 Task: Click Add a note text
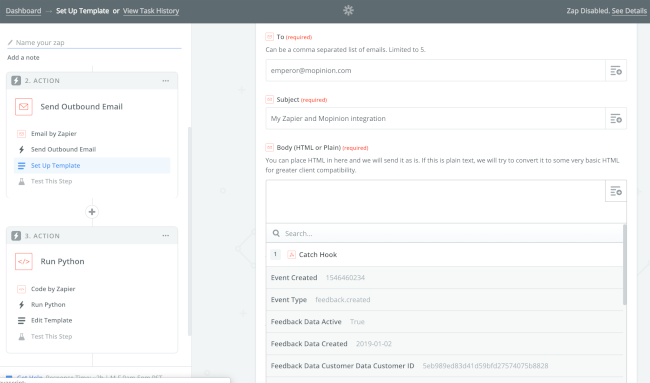pos(23,58)
